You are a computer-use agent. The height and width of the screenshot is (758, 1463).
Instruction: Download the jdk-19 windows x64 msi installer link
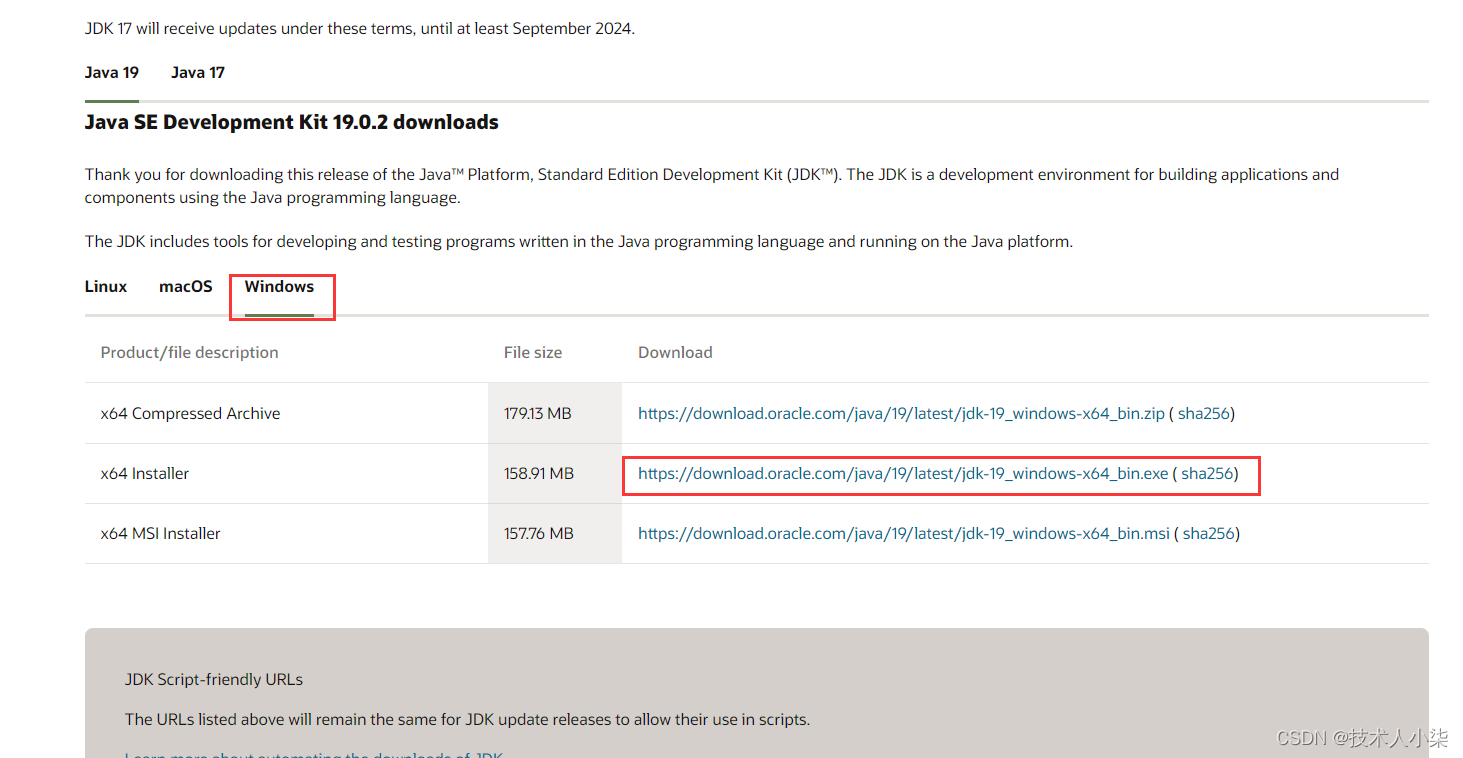[x=904, y=534]
